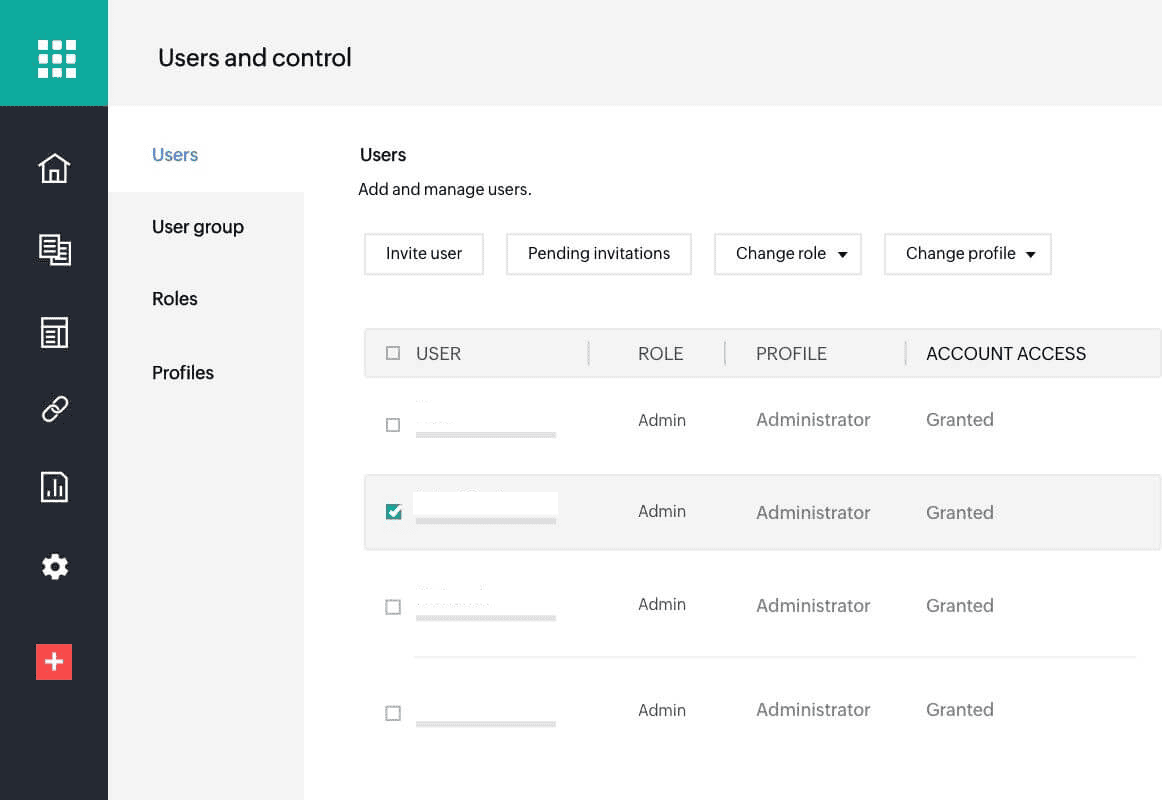Screen dimensions: 1162x800
Task: Tick the select-all checkbox in USER header
Action: (x=393, y=353)
